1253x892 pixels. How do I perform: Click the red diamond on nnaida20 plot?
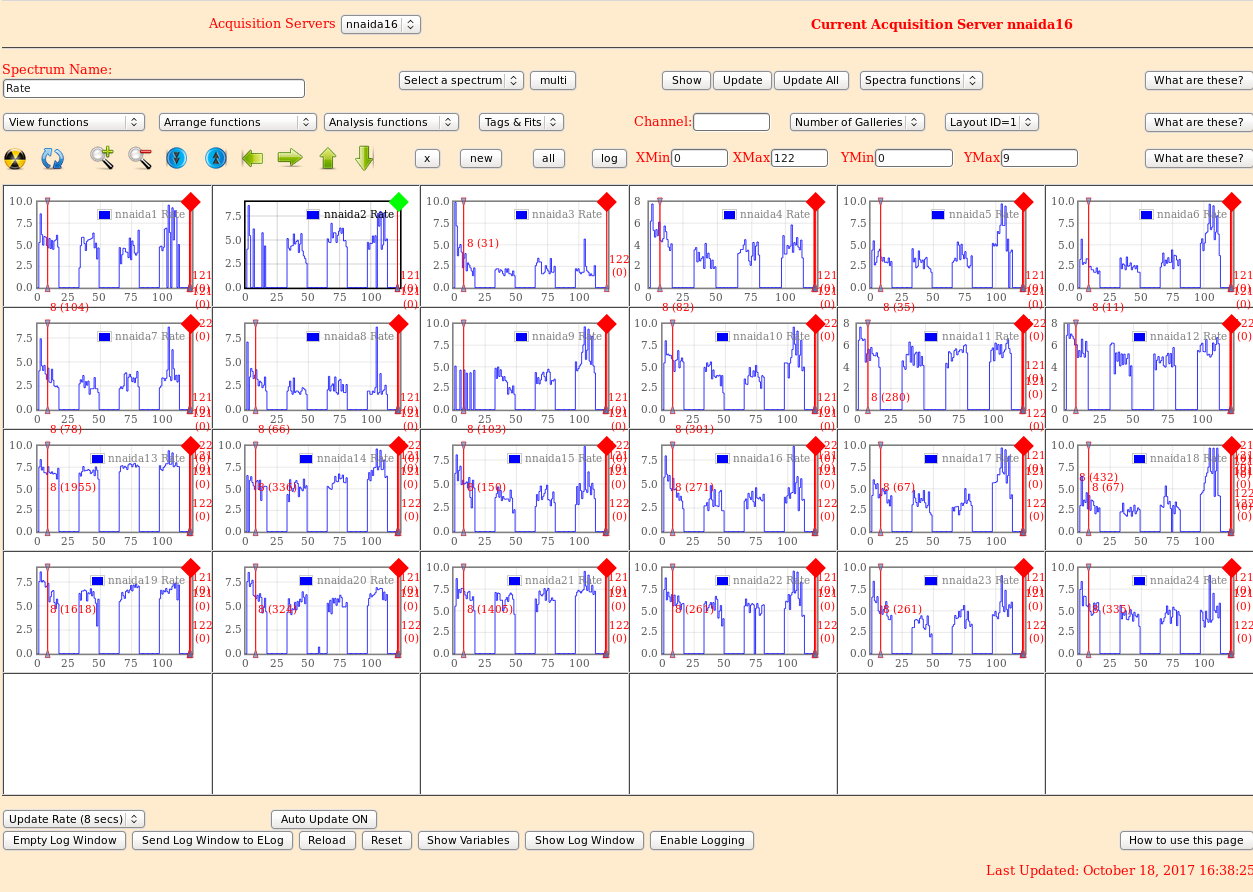pos(398,568)
